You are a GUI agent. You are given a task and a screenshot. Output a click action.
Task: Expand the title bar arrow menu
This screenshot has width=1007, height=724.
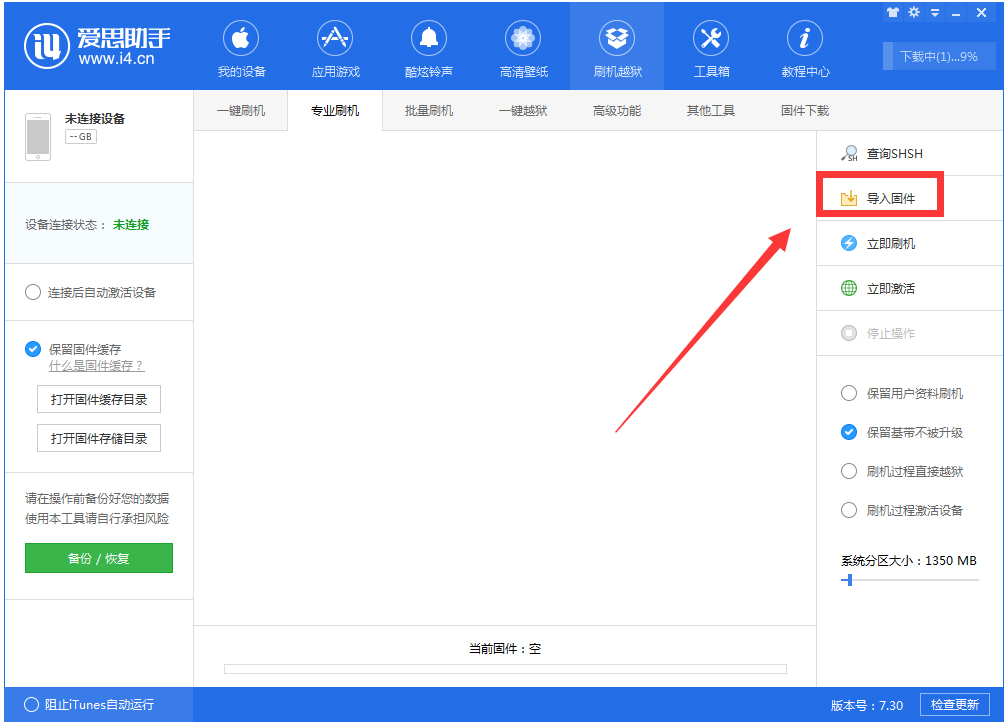coord(934,12)
